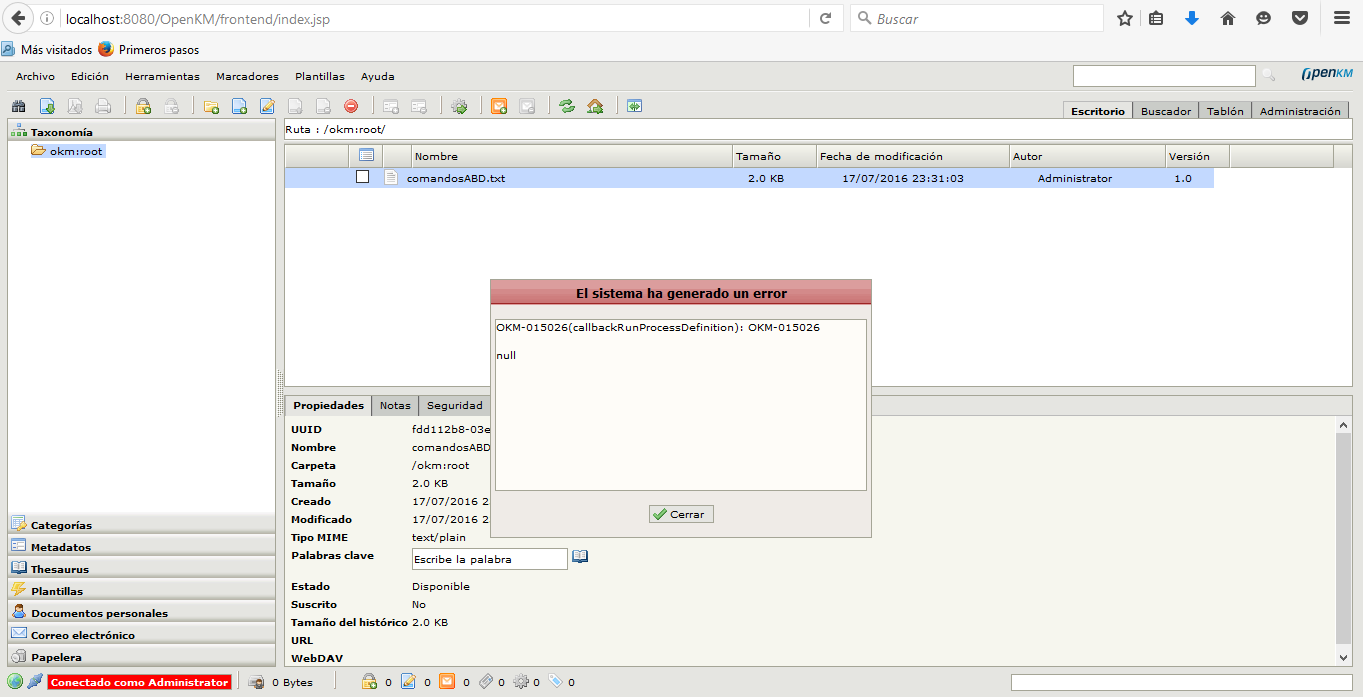Click the lock document toolbar icon
Screen dimensions: 1363x697
(143, 106)
